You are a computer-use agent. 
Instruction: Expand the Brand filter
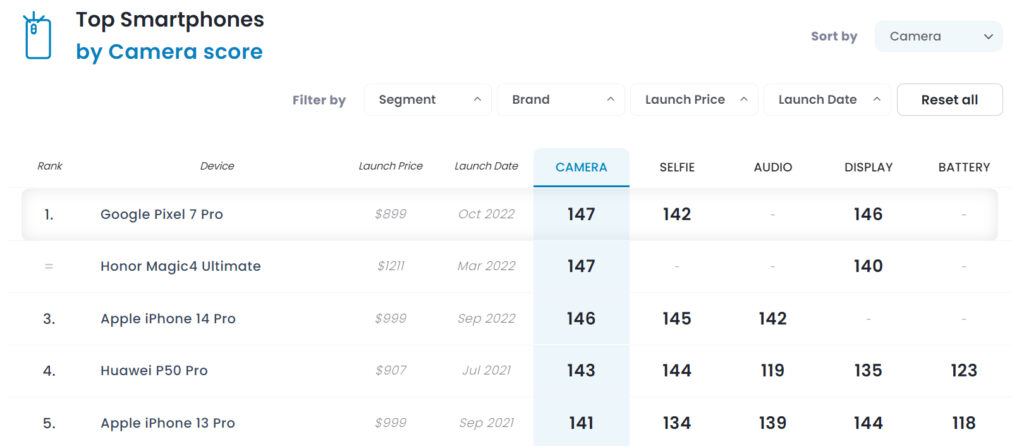561,100
